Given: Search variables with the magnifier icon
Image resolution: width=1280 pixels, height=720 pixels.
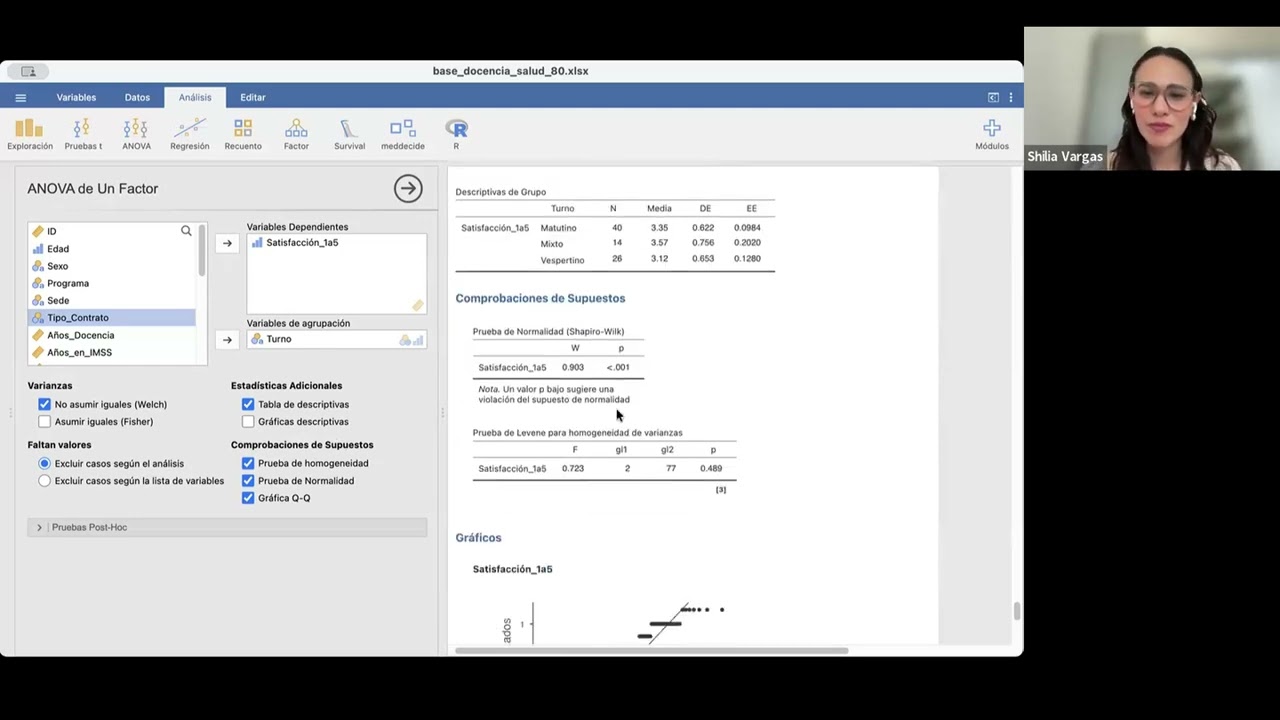Looking at the screenshot, I should coord(186,231).
